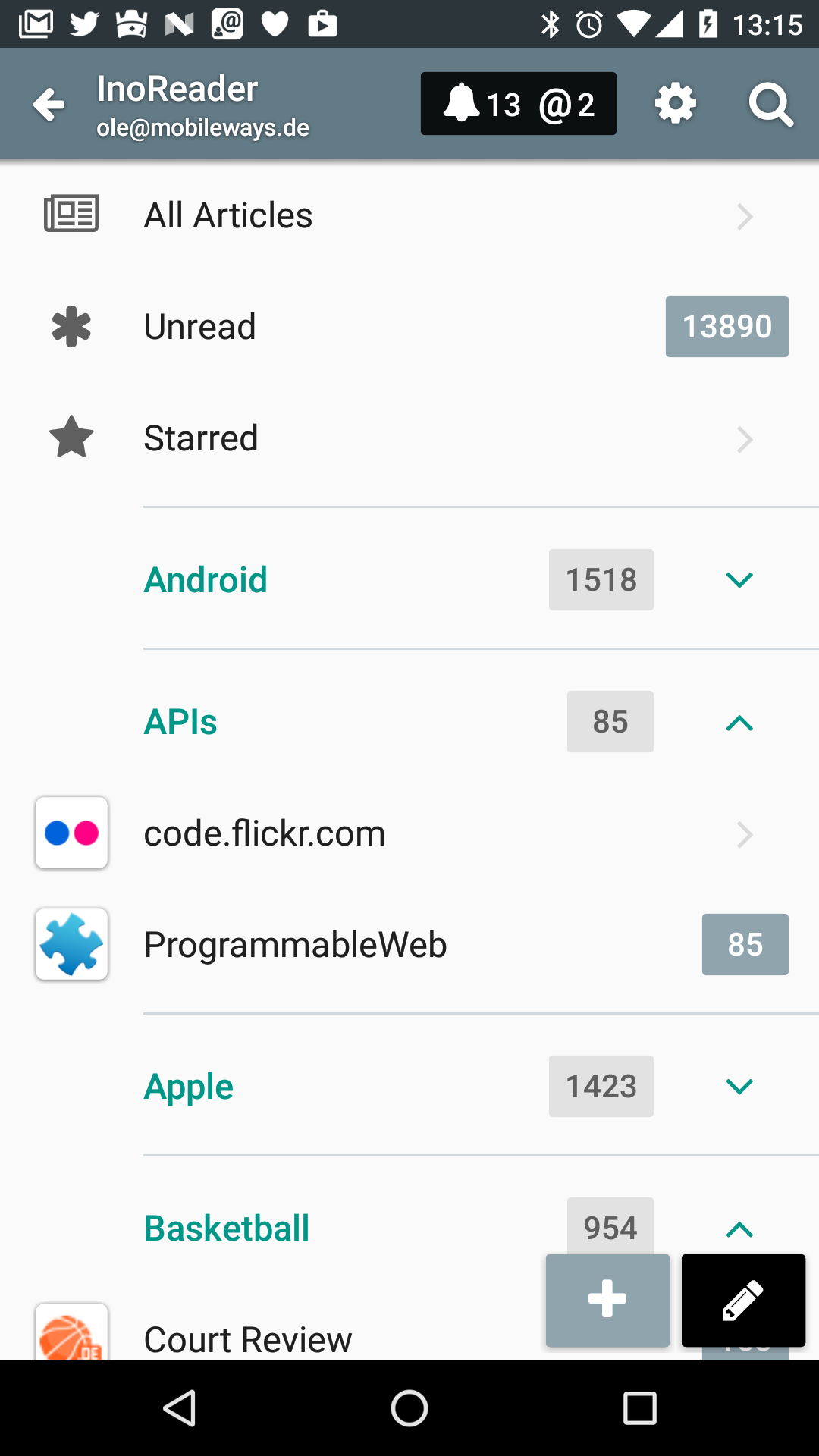
Task: Tap the pencil edit button
Action: coord(743,1300)
